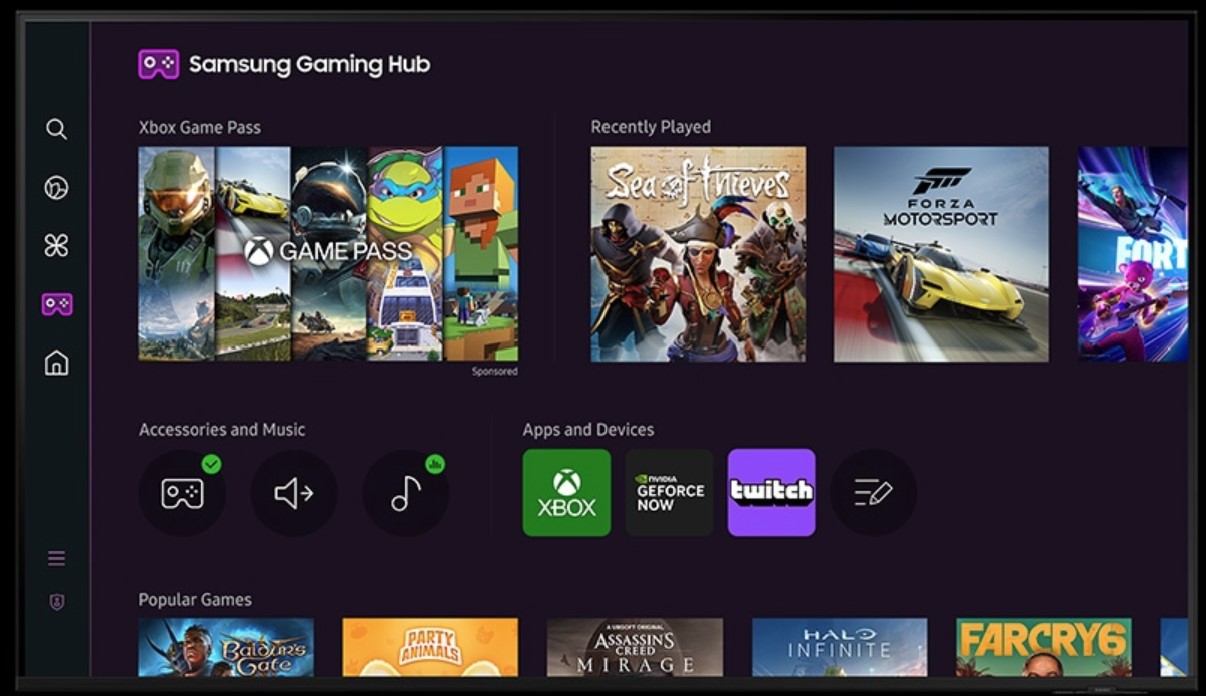Open the Twitch app tile
The height and width of the screenshot is (696, 1206).
(772, 493)
